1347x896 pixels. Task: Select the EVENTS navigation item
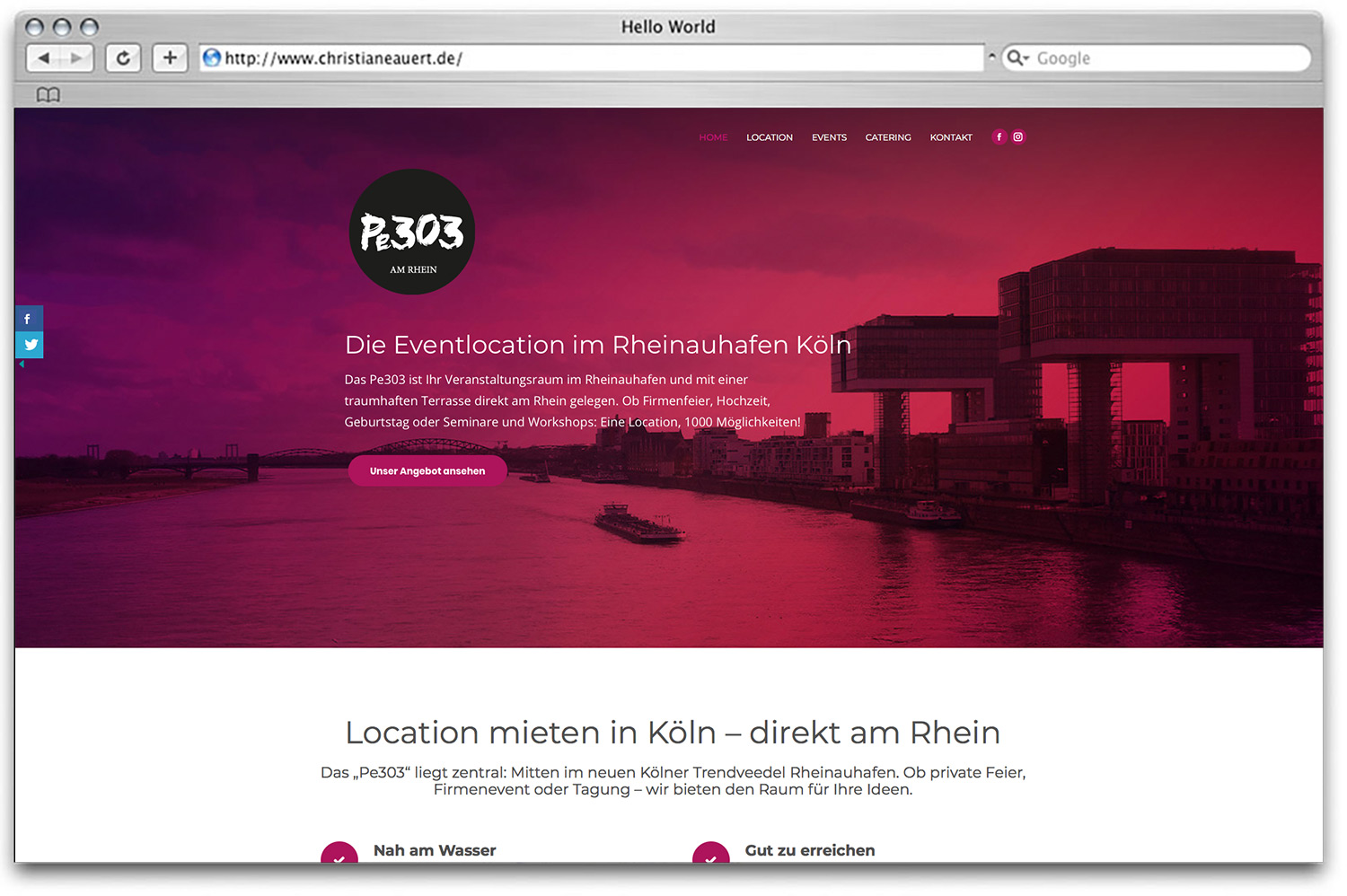click(x=828, y=136)
